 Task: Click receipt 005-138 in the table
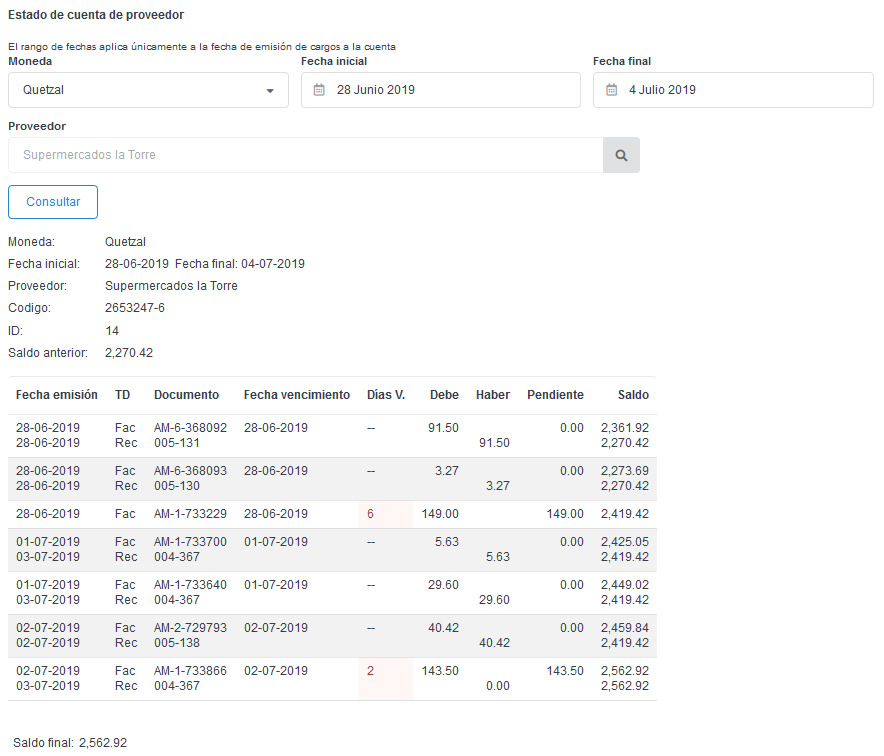coord(177,643)
